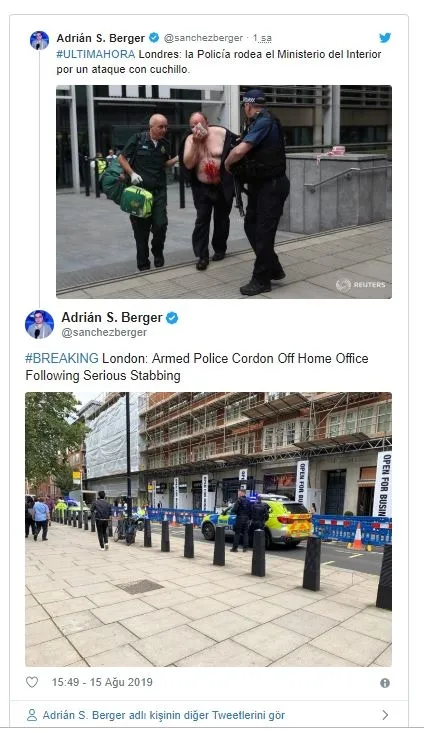Open the @sanchezberger handle under the lower name
This screenshot has width=424, height=733.
[x=104, y=332]
